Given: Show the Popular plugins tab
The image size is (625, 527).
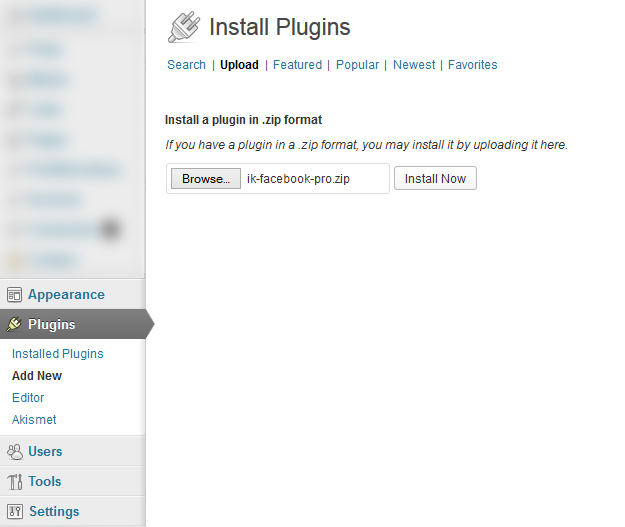Looking at the screenshot, I should 357,65.
